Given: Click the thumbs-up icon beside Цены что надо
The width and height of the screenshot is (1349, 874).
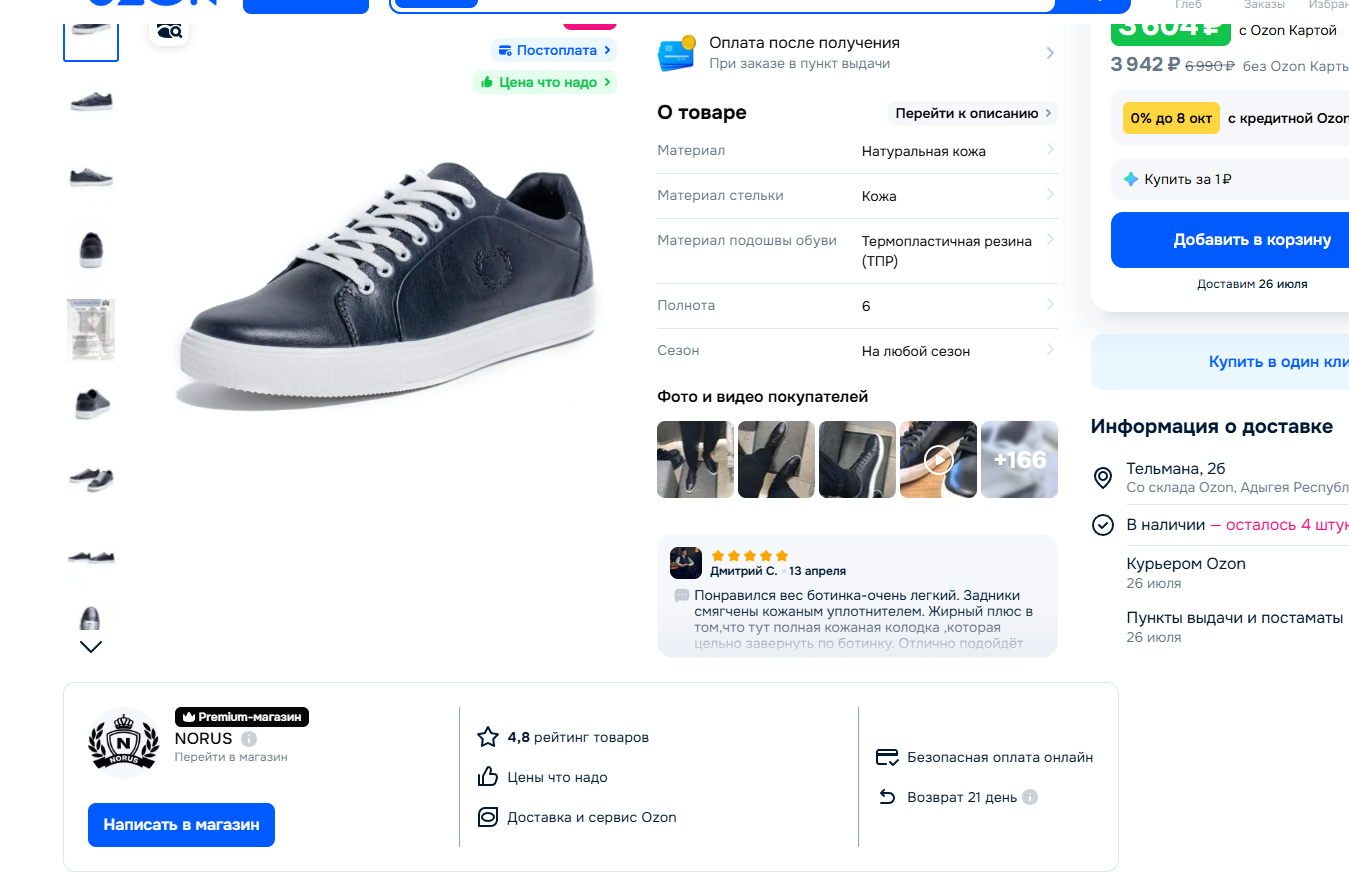Looking at the screenshot, I should coord(488,777).
